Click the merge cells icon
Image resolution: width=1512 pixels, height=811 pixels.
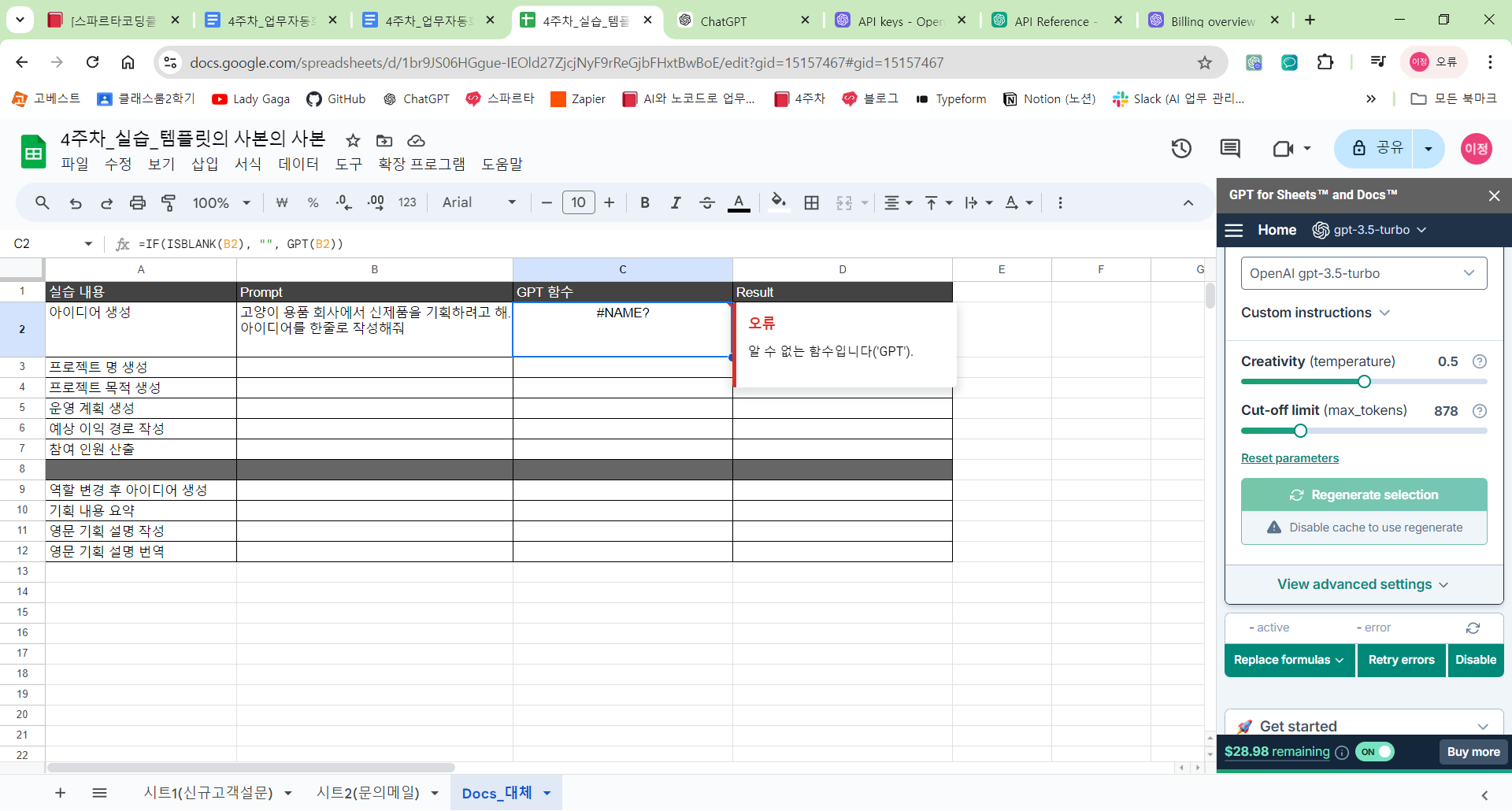(844, 203)
